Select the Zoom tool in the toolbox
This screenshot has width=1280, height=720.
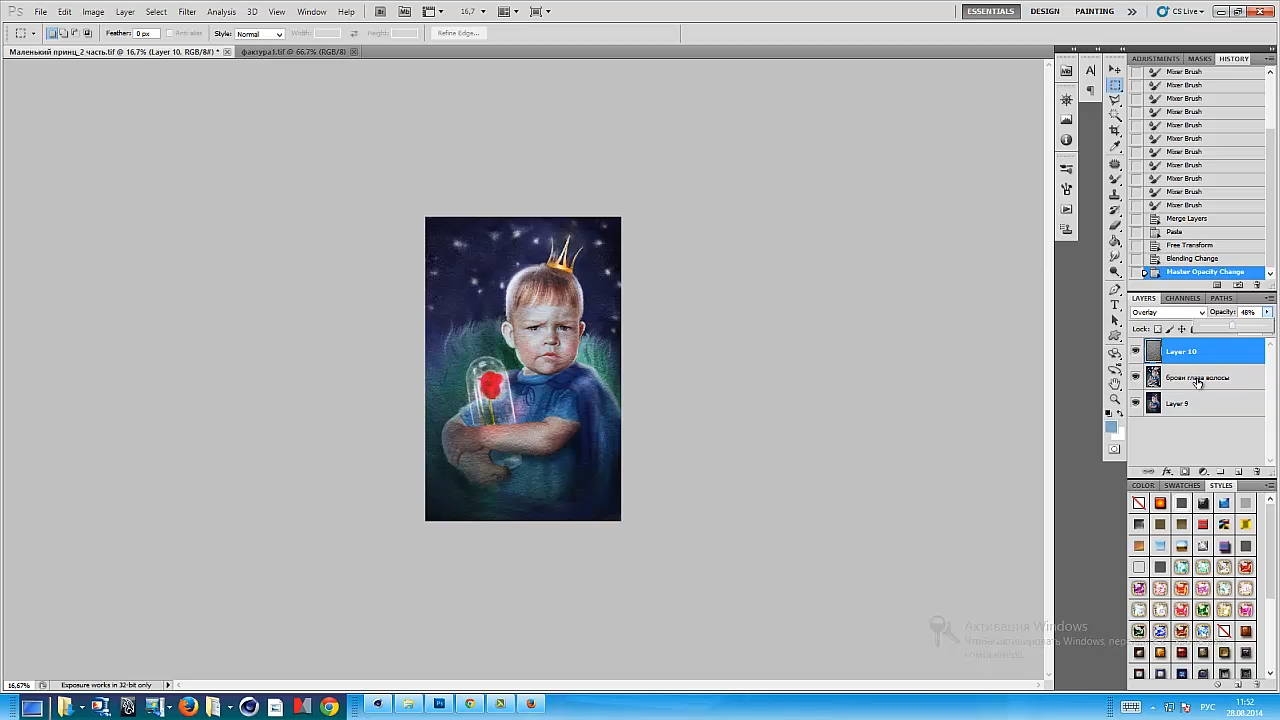1115,399
